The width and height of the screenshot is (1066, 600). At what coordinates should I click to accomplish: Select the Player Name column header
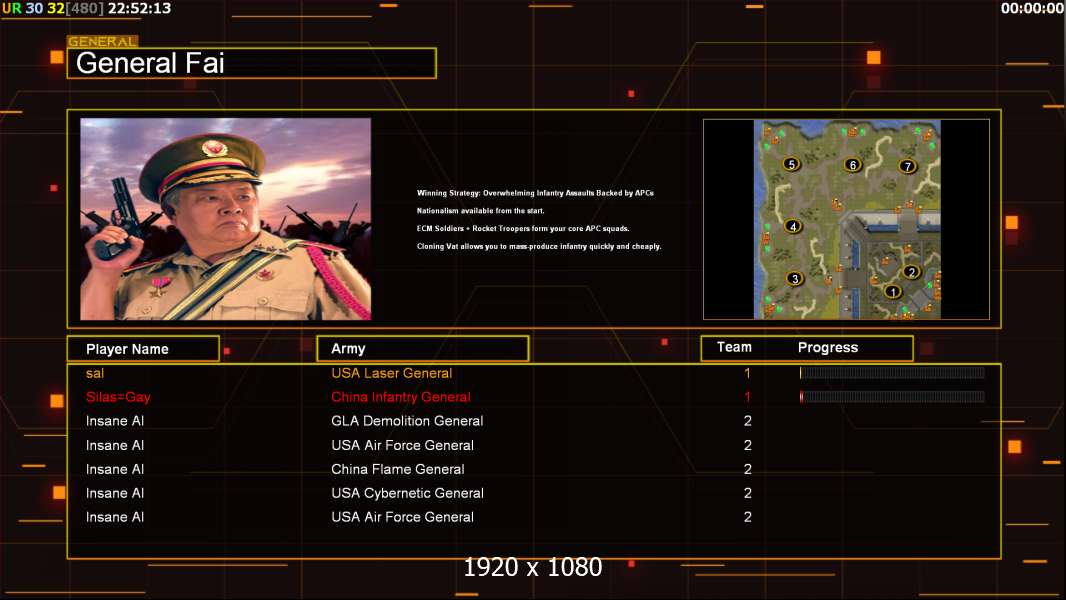tap(143, 349)
